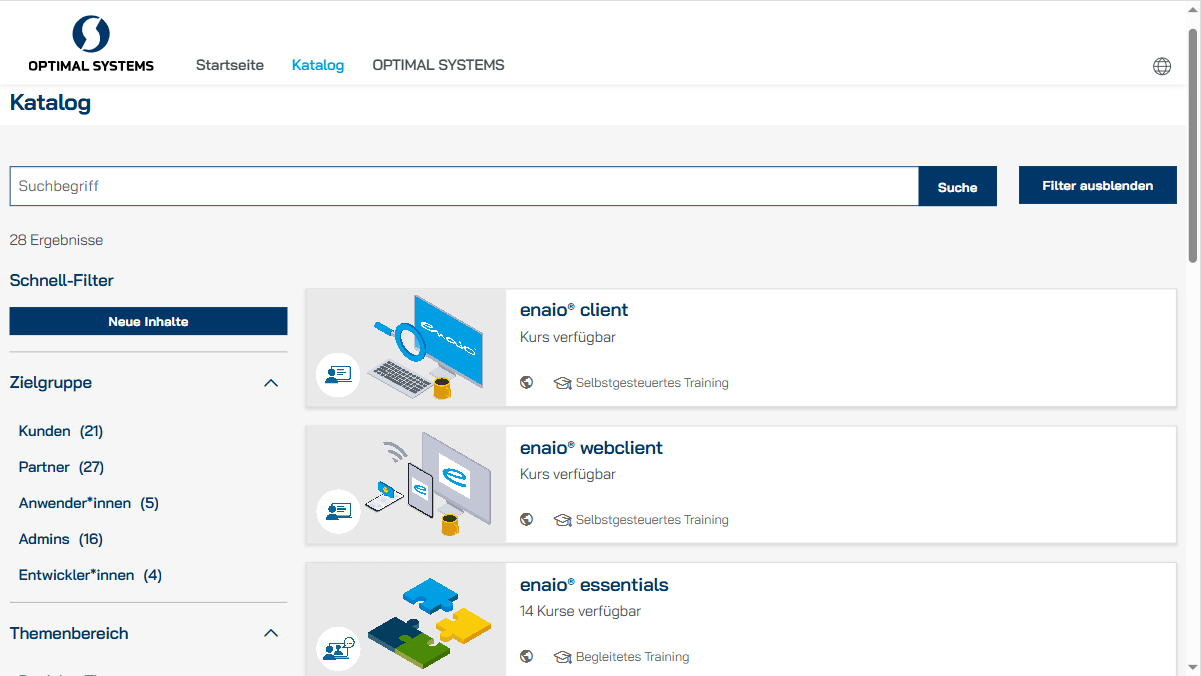
Task: Click the globe icon in enaio webclient card
Action: pos(527,520)
